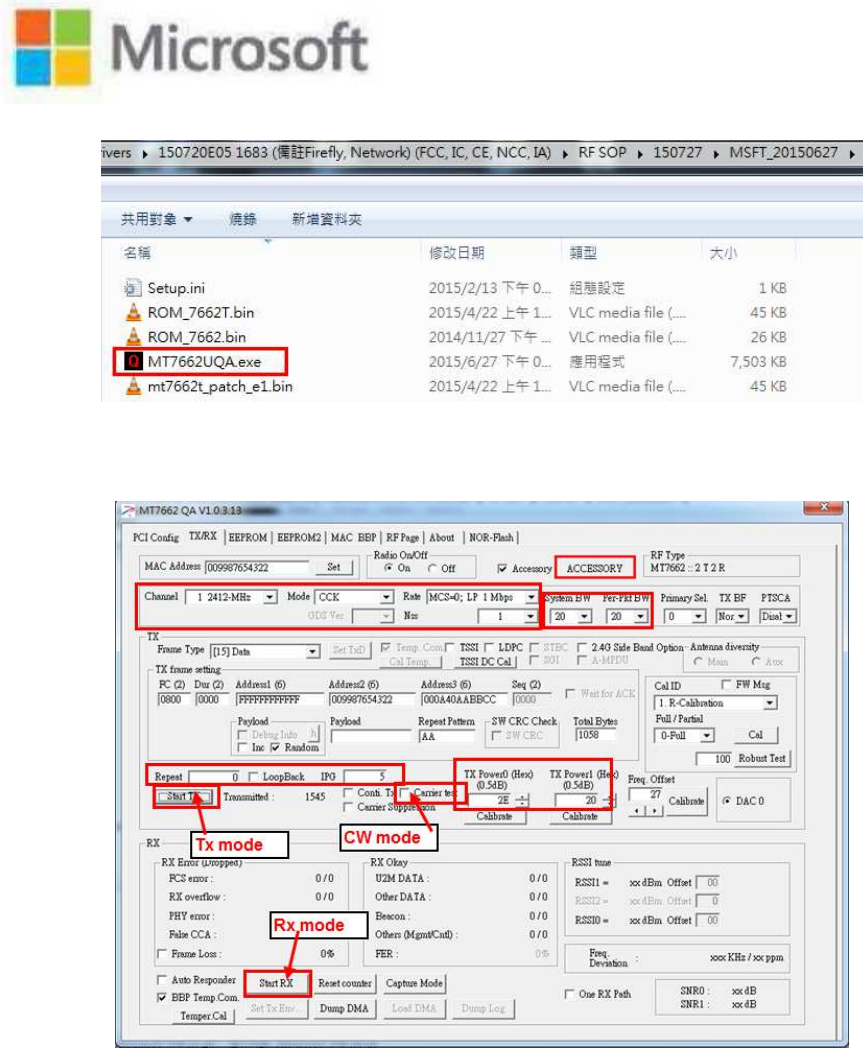The image size is (863, 1048).
Task: Click the Start TX button
Action: (184, 796)
